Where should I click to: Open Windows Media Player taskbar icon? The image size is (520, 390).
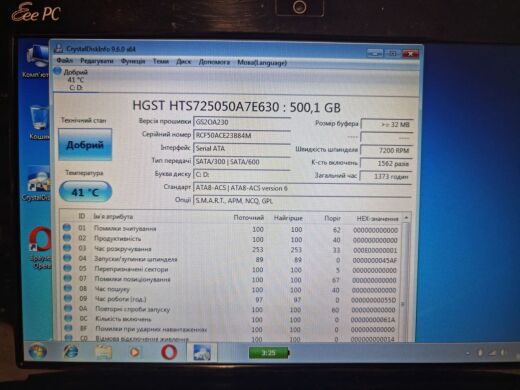[x=135, y=352]
